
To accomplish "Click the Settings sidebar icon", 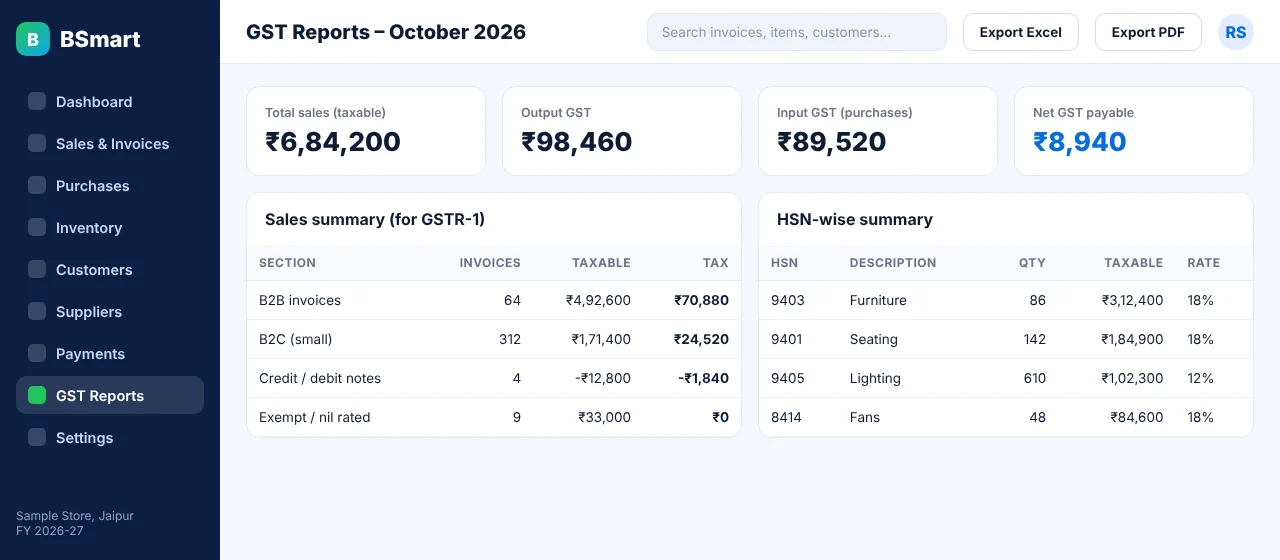I will [x=37, y=437].
